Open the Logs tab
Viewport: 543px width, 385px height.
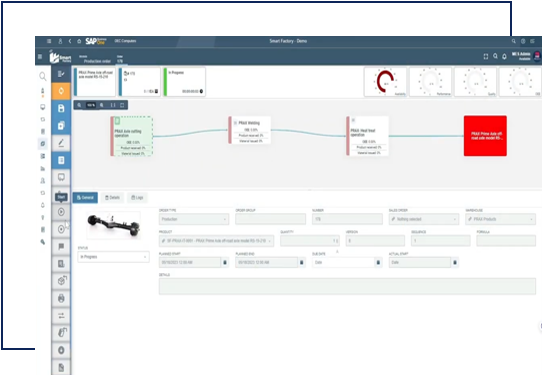137,197
